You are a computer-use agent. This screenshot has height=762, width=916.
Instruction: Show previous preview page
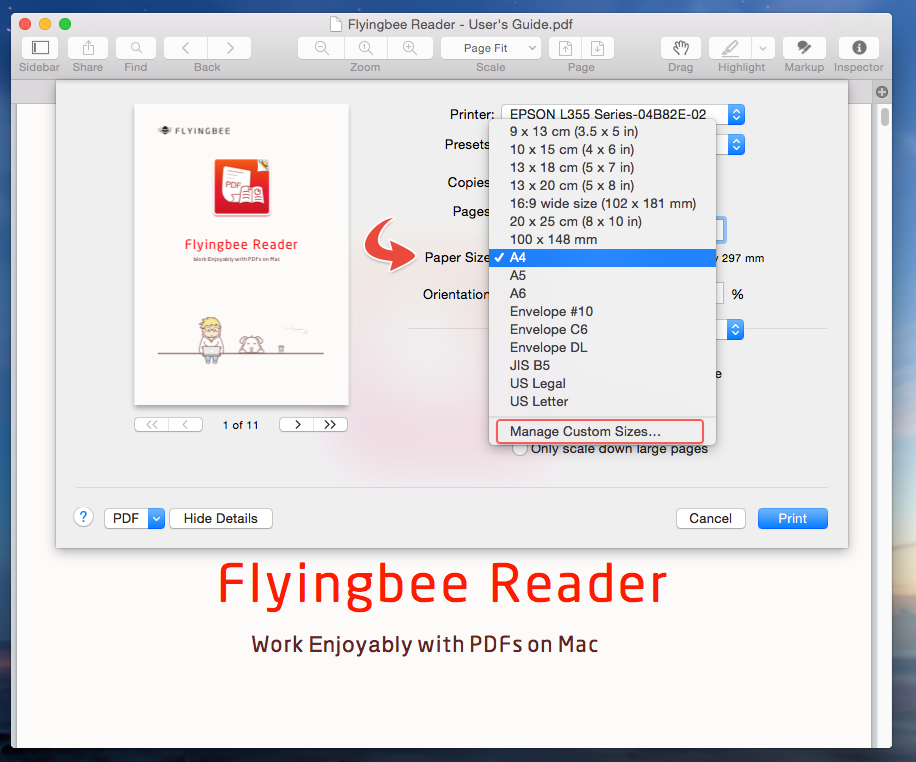(x=185, y=425)
